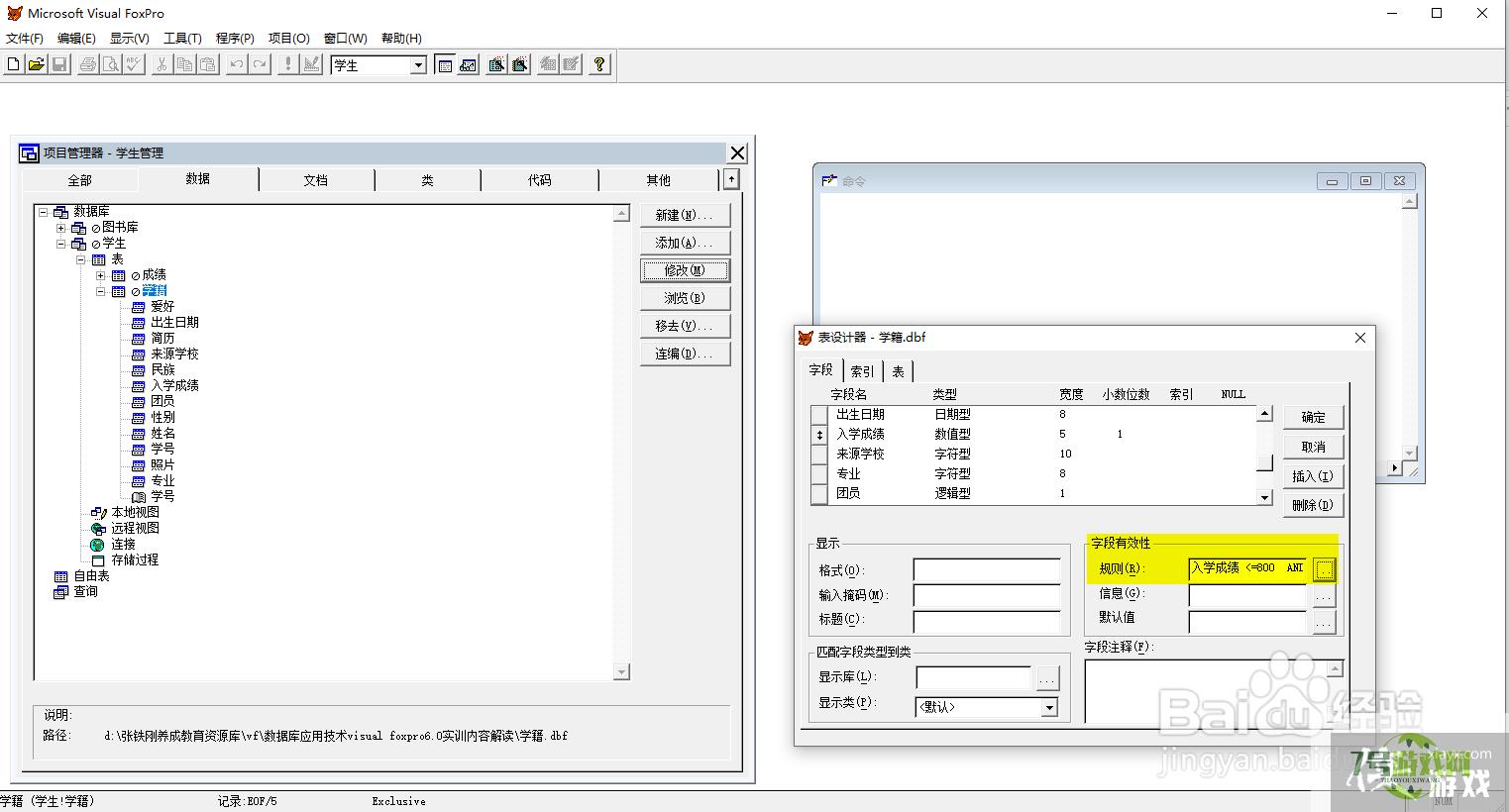
Task: Open the 程序(P) menu
Action: [235, 39]
